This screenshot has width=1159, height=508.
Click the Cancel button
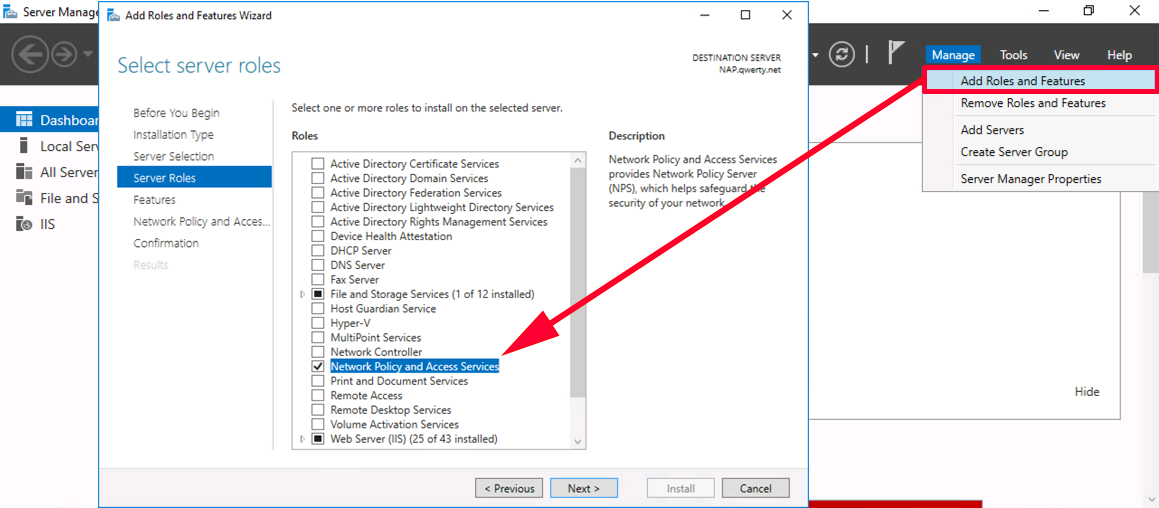[755, 488]
